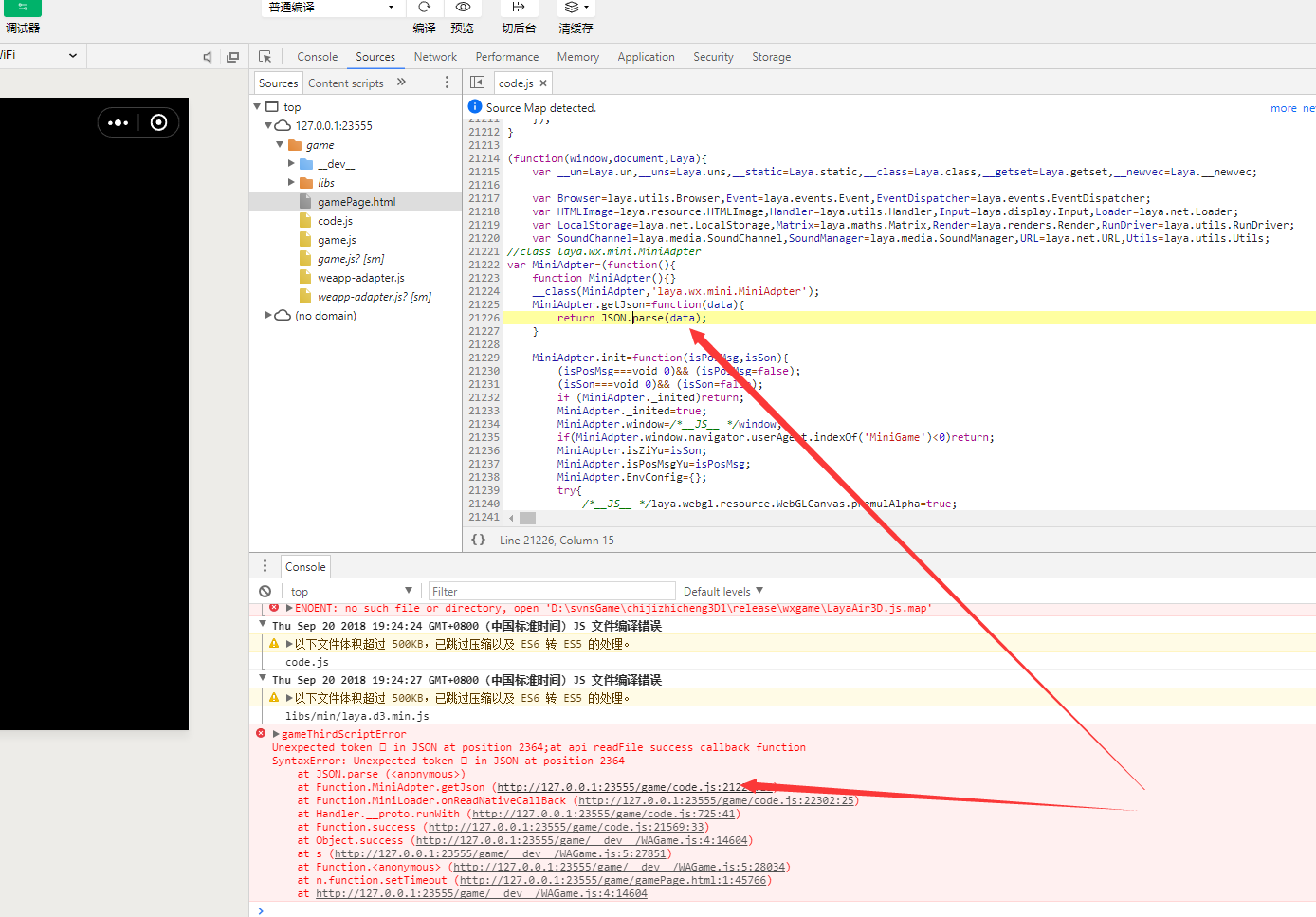Select weapp-adapter.js? [sm] in file tree

(375, 297)
